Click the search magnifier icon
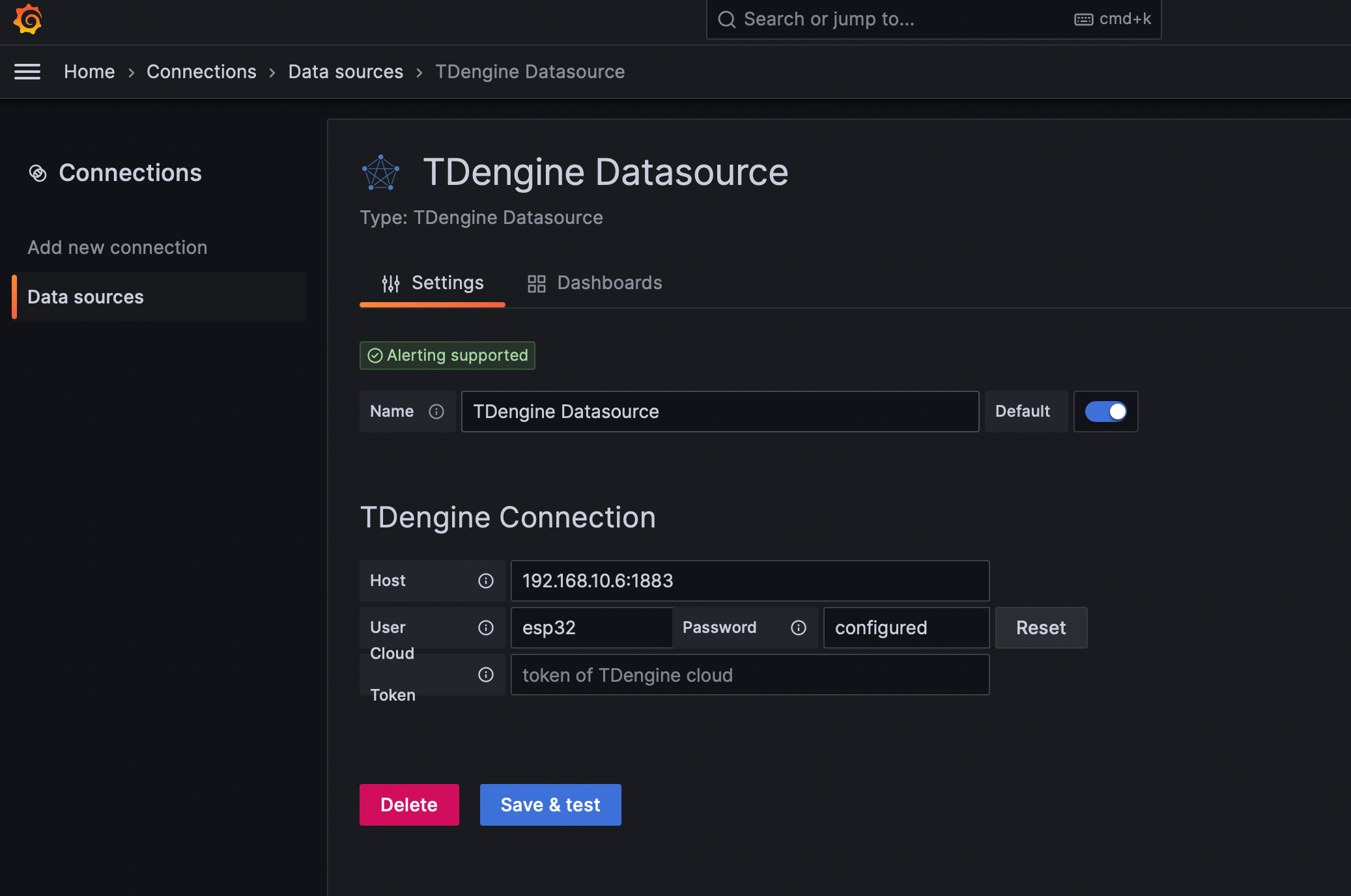Screen dimensions: 1351x896 727,19
